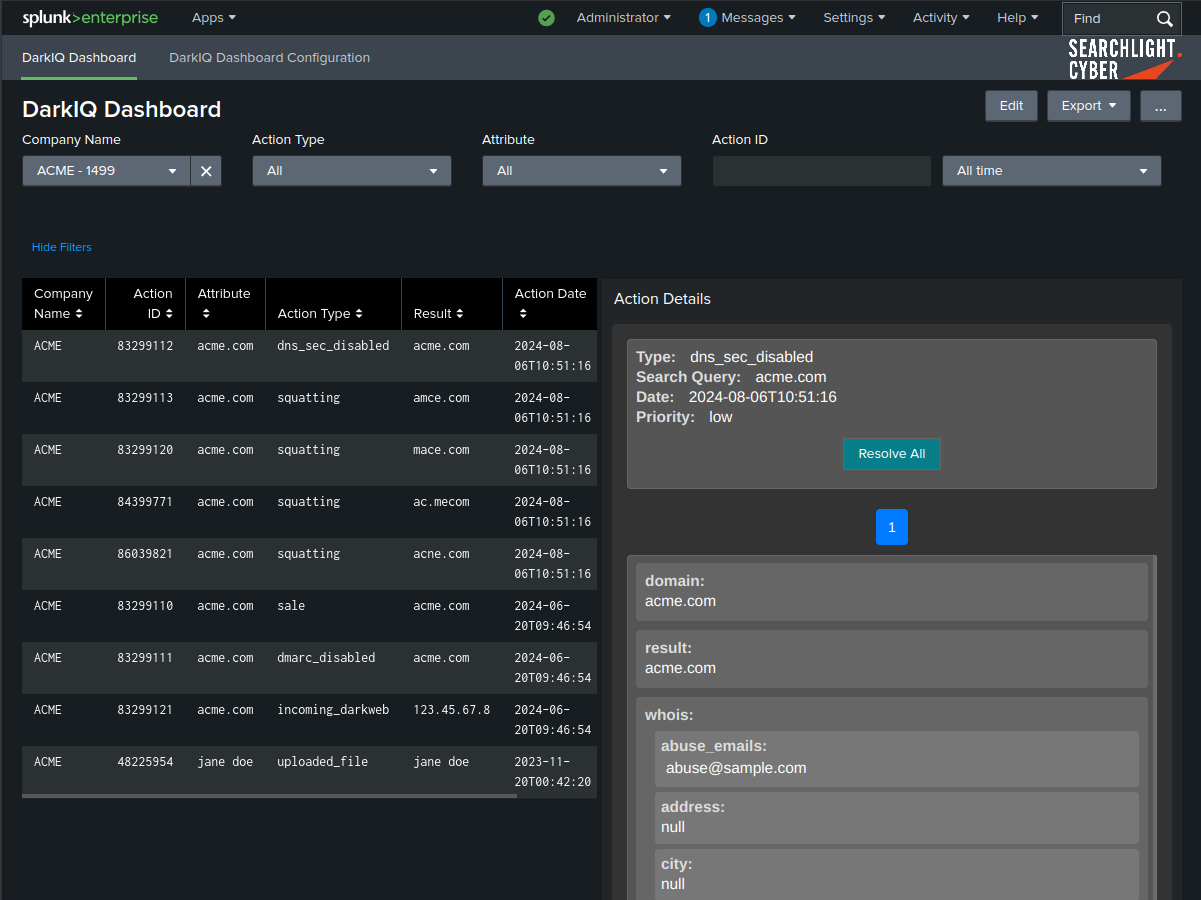Click the Hide Filters link
This screenshot has width=1201, height=900.
pos(61,247)
